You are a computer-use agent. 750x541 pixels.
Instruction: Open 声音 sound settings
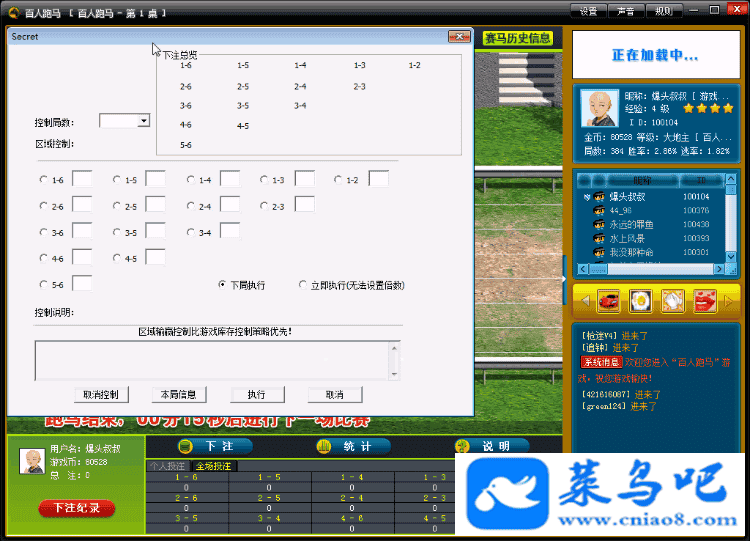tap(626, 11)
